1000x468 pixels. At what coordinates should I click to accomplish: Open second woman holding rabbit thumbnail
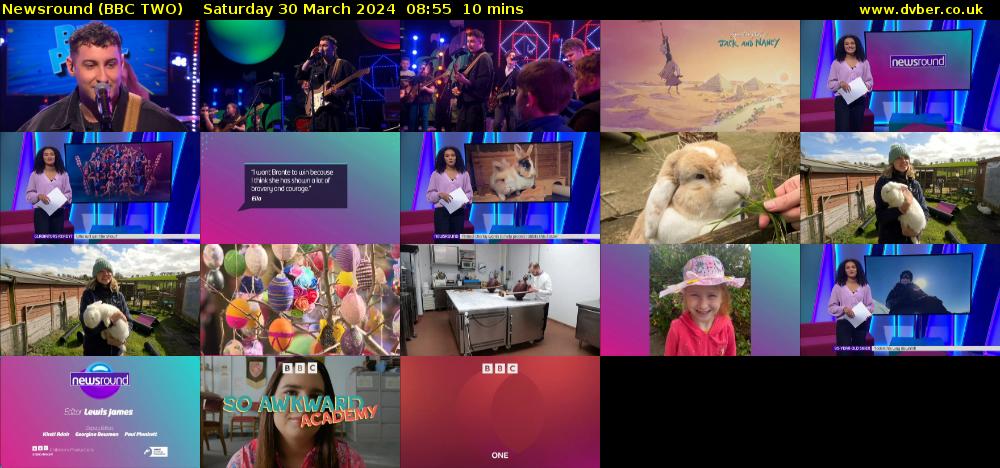click(x=99, y=300)
